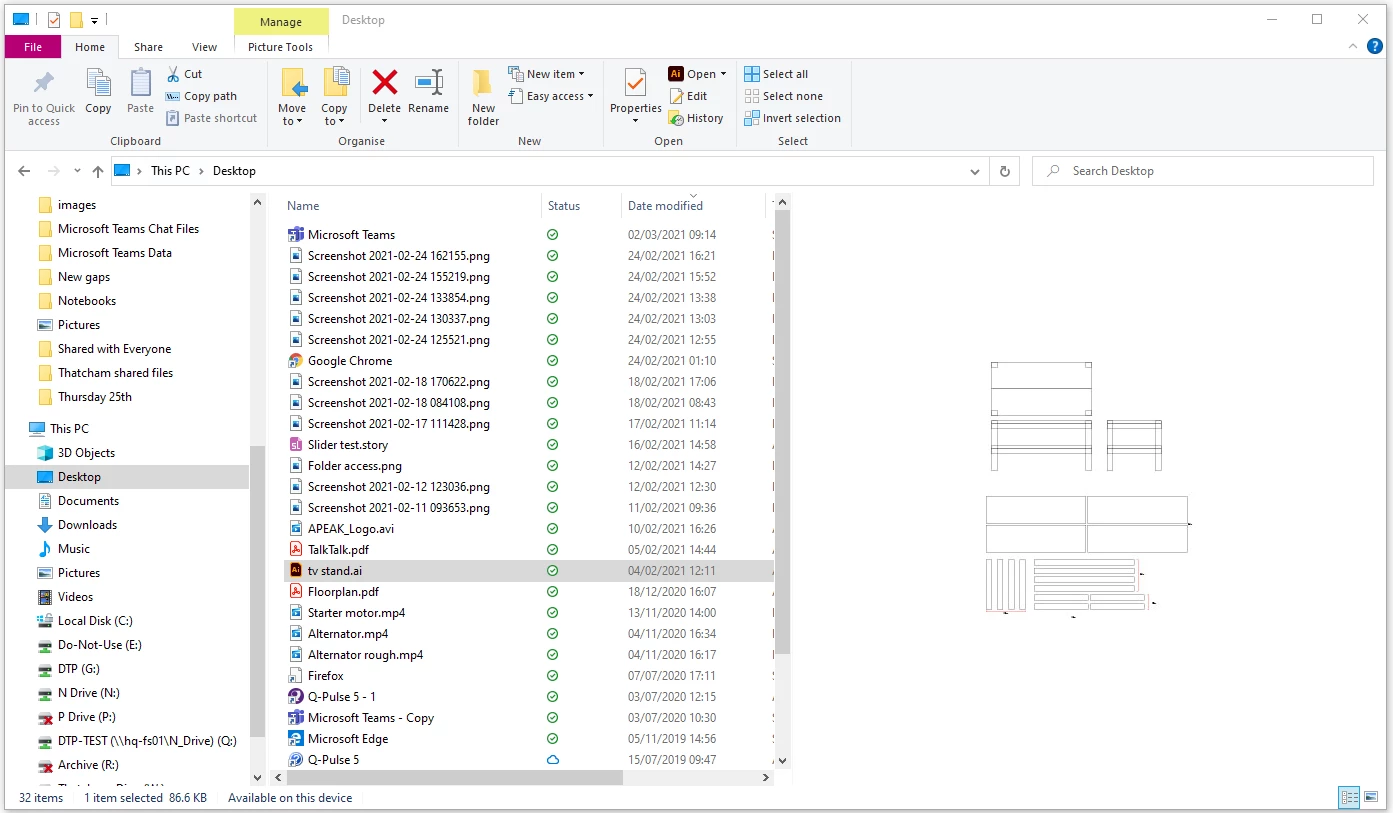The image size is (1393, 813).
Task: Click Invert selection in ribbon
Action: pyautogui.click(x=792, y=118)
